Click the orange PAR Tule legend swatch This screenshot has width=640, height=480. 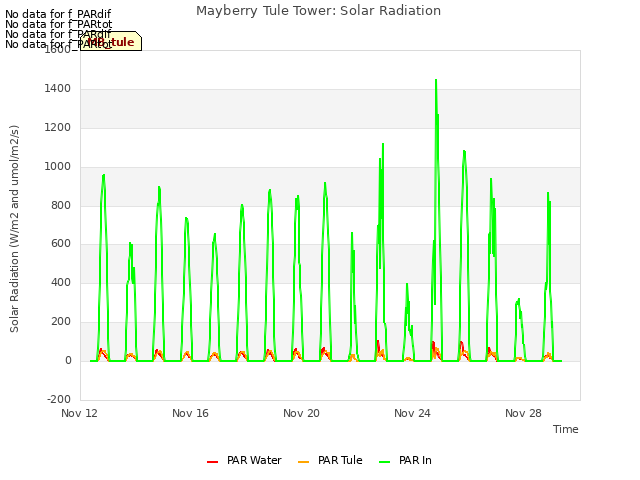click(x=303, y=462)
